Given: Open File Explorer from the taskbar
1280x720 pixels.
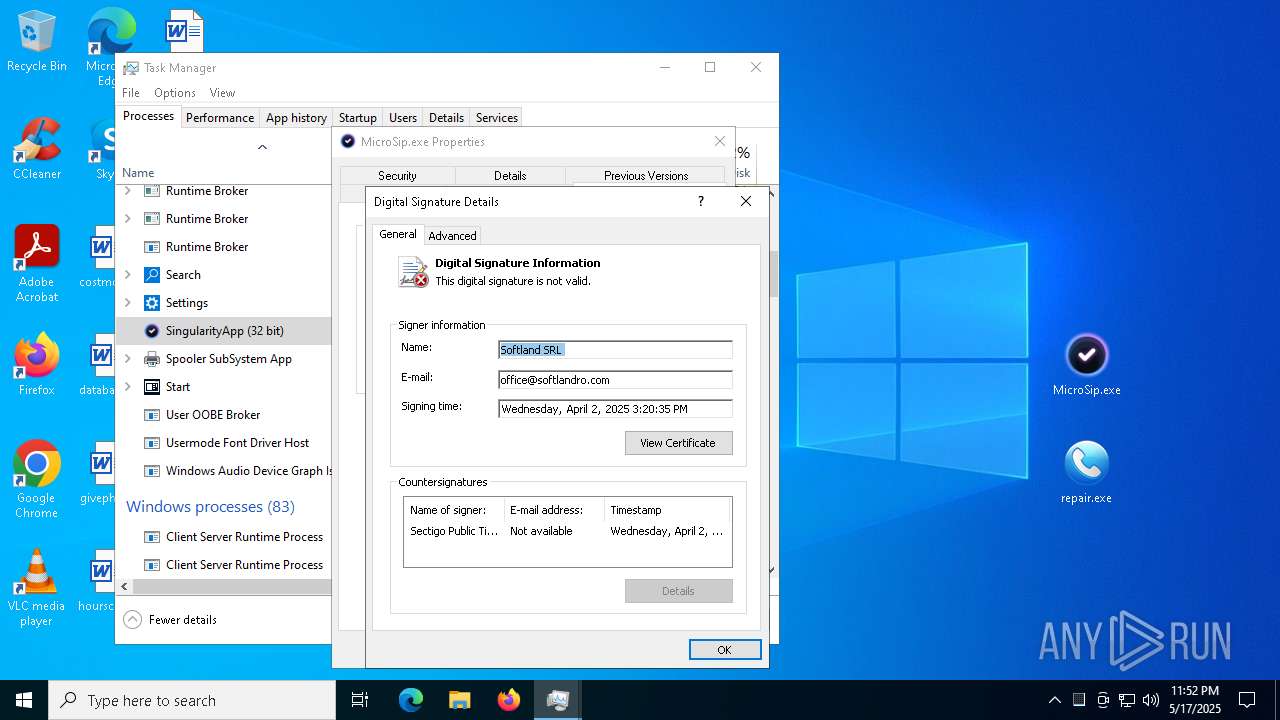Looking at the screenshot, I should [x=459, y=700].
